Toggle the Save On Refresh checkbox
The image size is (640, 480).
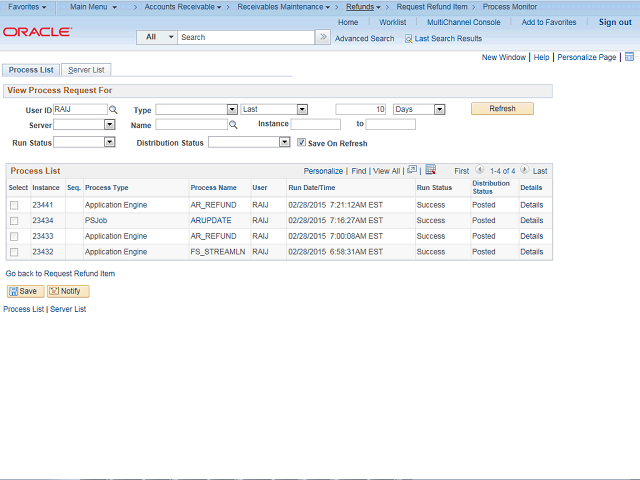(x=301, y=143)
